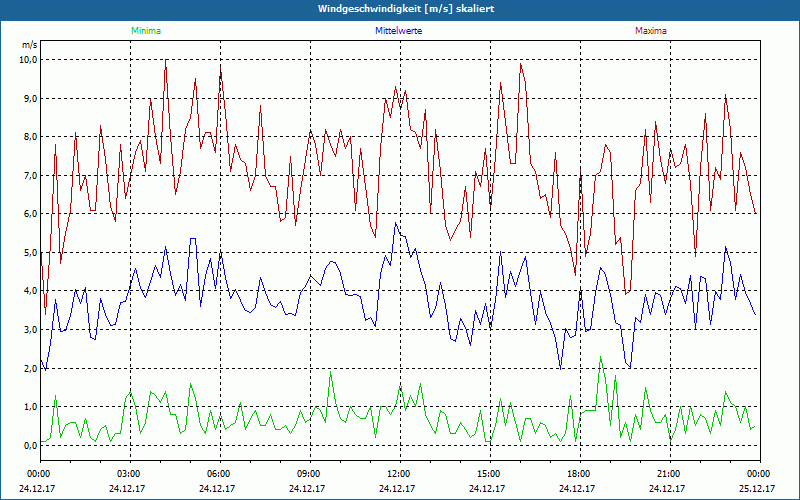800x500 pixels.
Task: Select the 18:00 time axis marker
Action: 579,474
